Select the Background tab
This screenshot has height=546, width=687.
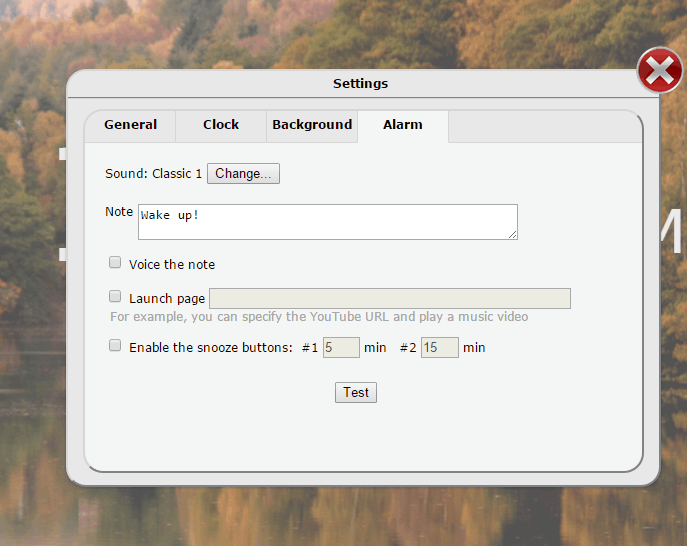pyautogui.click(x=312, y=125)
